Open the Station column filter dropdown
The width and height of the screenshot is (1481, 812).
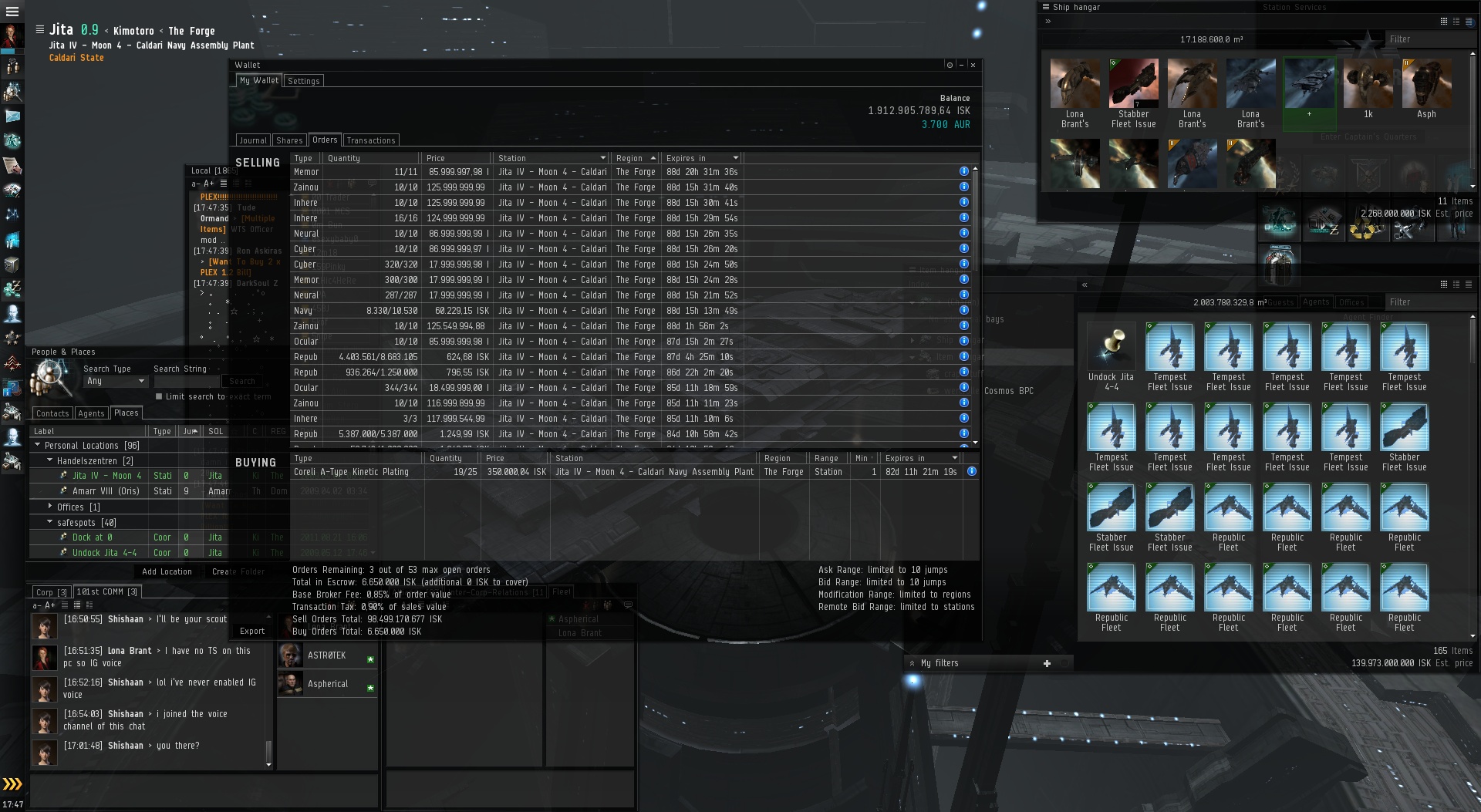click(x=602, y=158)
